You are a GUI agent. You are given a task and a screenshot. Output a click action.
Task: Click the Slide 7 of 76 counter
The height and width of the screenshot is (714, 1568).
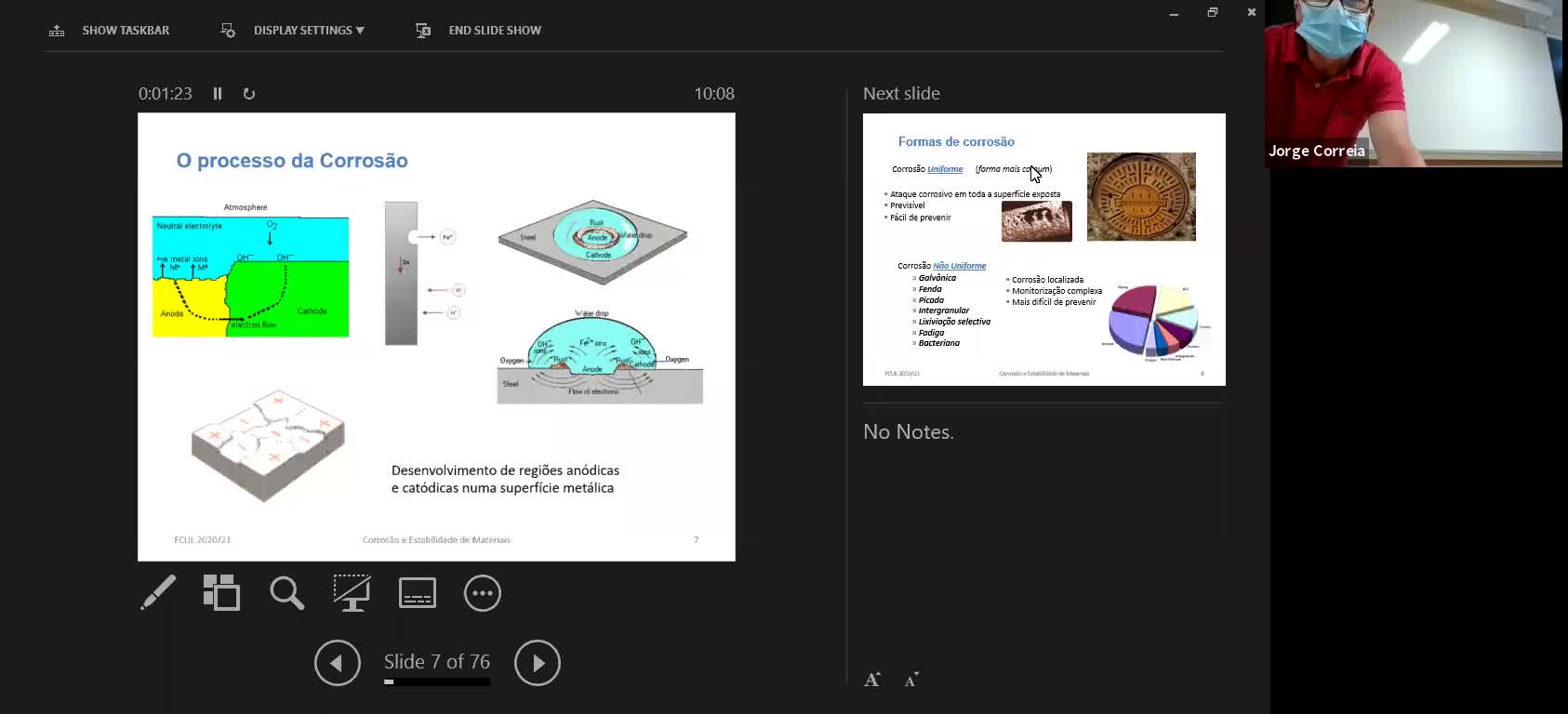pos(436,662)
